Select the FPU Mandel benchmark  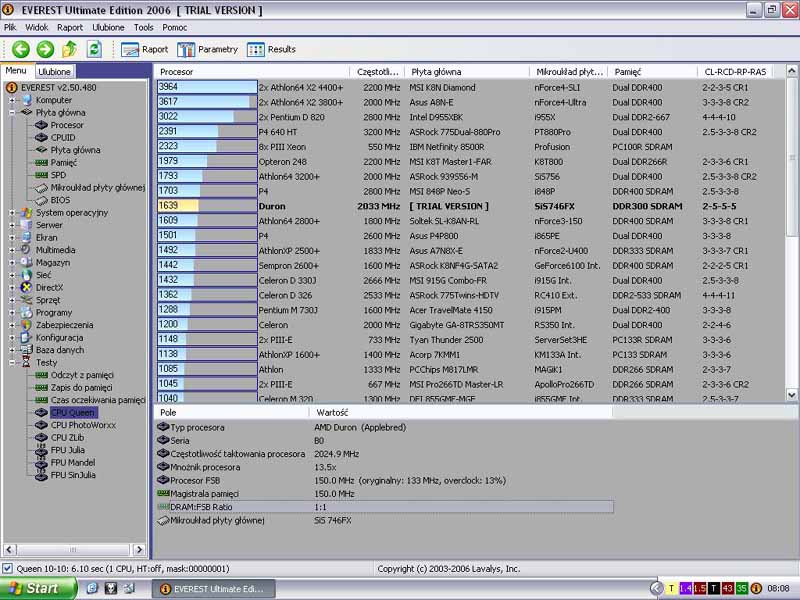[x=72, y=463]
